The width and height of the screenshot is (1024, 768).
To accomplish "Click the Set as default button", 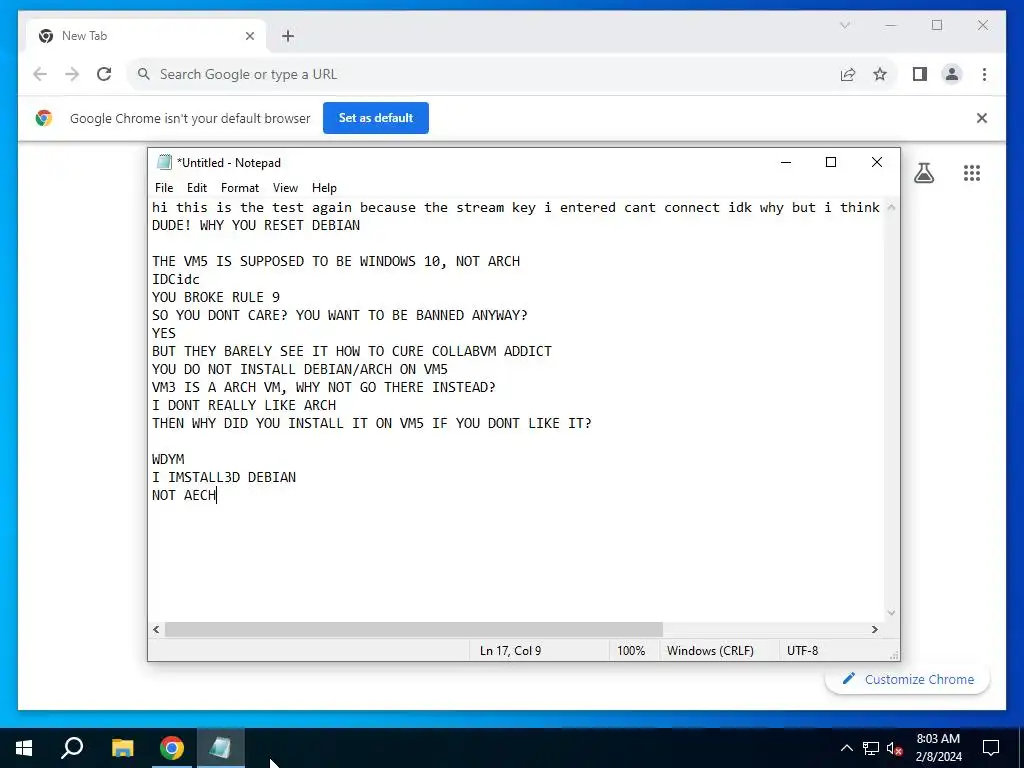I will coord(376,118).
